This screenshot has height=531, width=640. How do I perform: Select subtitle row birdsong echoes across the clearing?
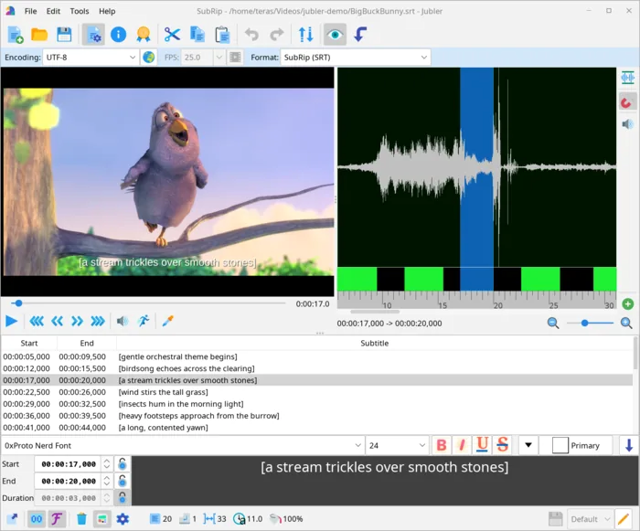317,369
